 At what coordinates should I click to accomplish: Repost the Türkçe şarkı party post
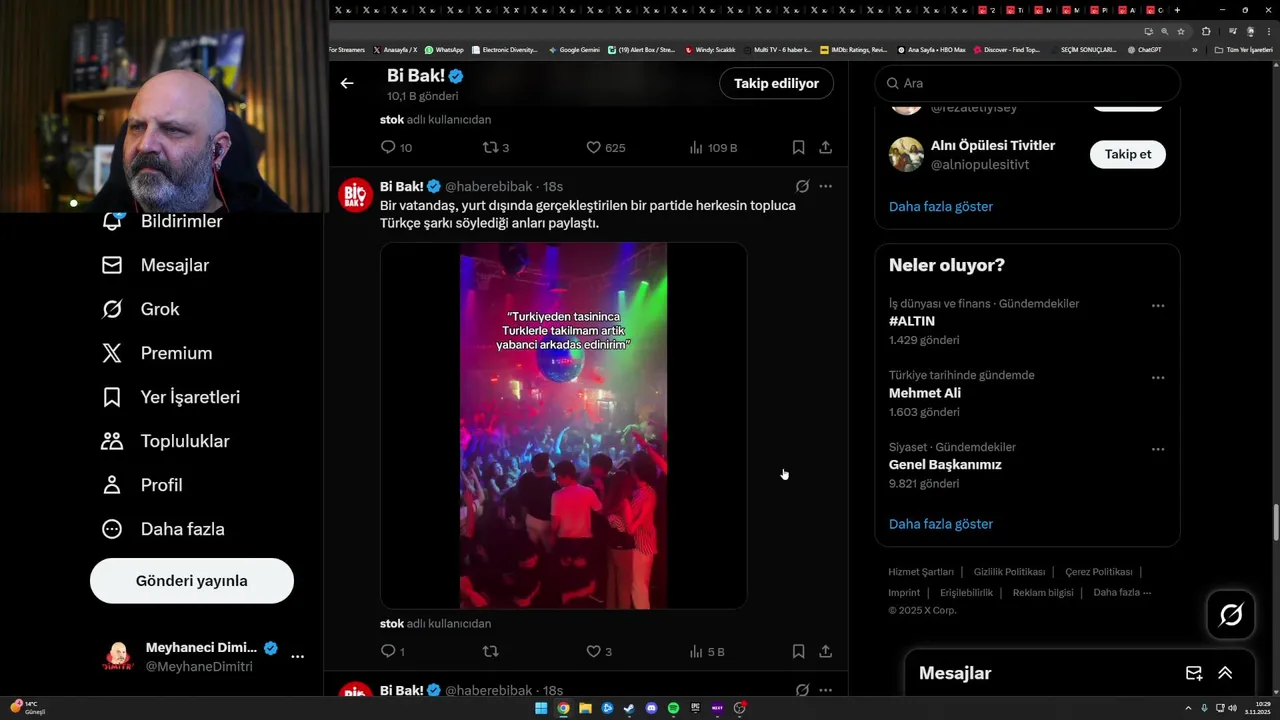pos(490,651)
